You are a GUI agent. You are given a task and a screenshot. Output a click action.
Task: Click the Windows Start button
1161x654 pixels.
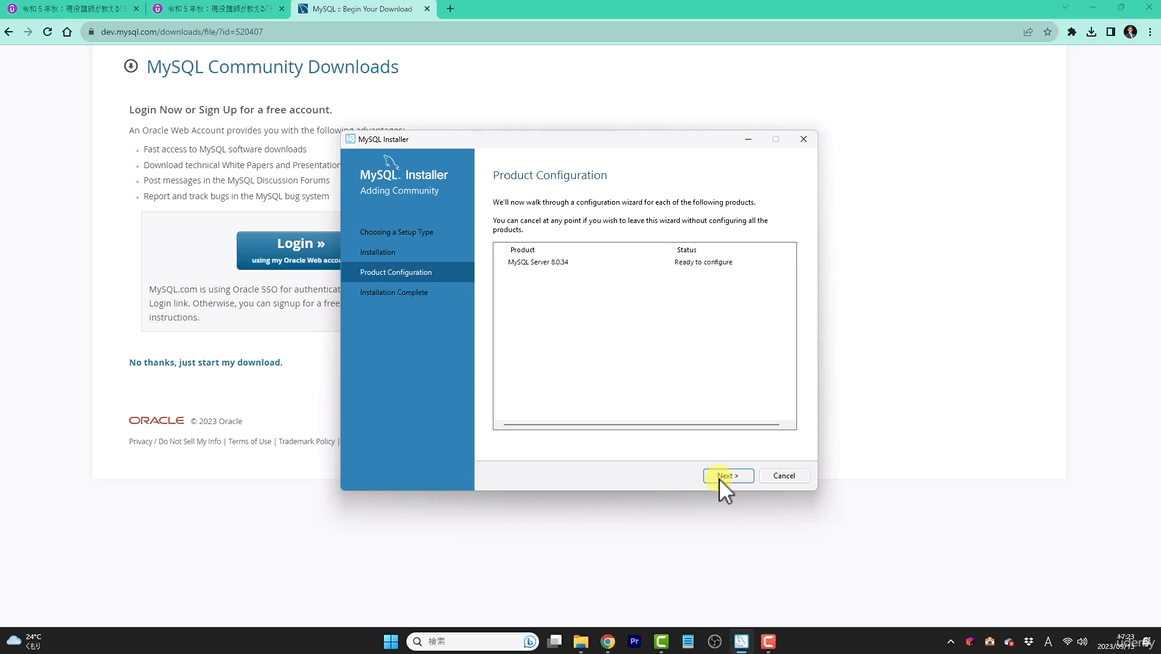[x=391, y=641]
